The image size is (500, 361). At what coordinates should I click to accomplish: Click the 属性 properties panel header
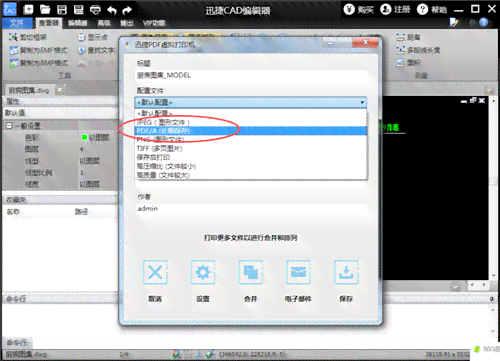click(60, 101)
